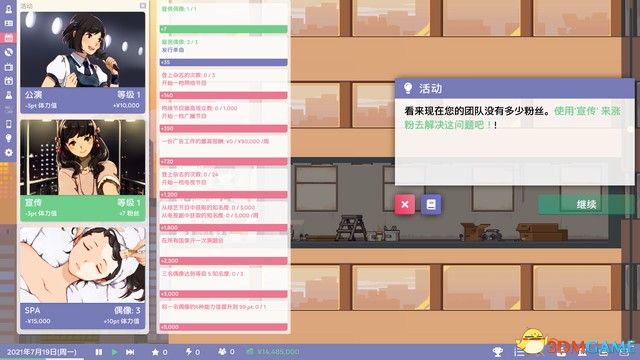Click the pink +3,000 goal reward bar
The width and height of the screenshot is (640, 360).
click(x=223, y=294)
